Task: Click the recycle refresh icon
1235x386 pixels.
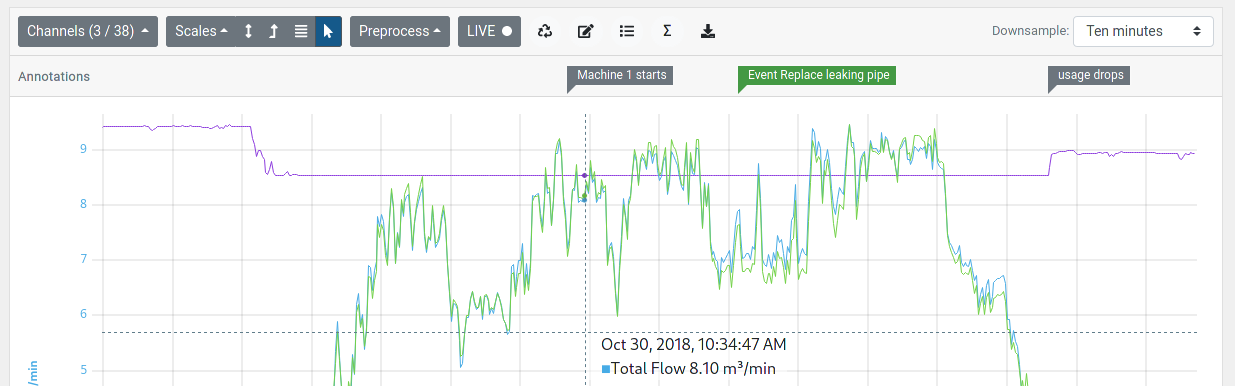Action: pos(545,31)
